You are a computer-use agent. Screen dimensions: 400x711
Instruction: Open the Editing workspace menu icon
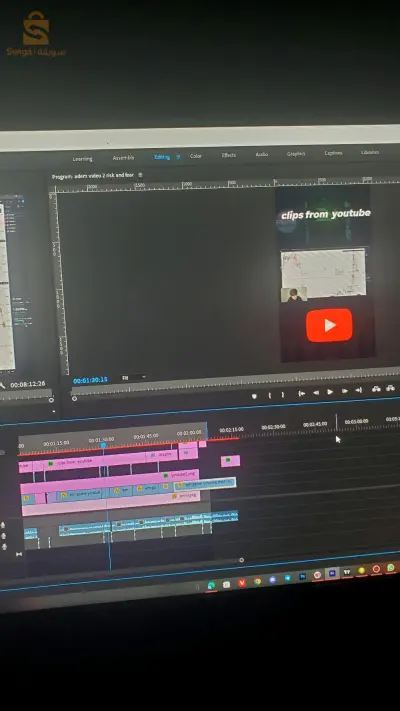click(178, 157)
